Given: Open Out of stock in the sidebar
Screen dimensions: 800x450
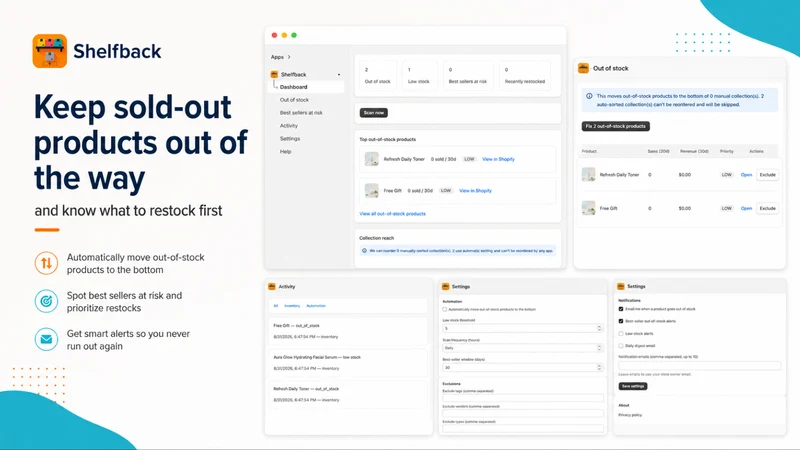Looking at the screenshot, I should 294,100.
